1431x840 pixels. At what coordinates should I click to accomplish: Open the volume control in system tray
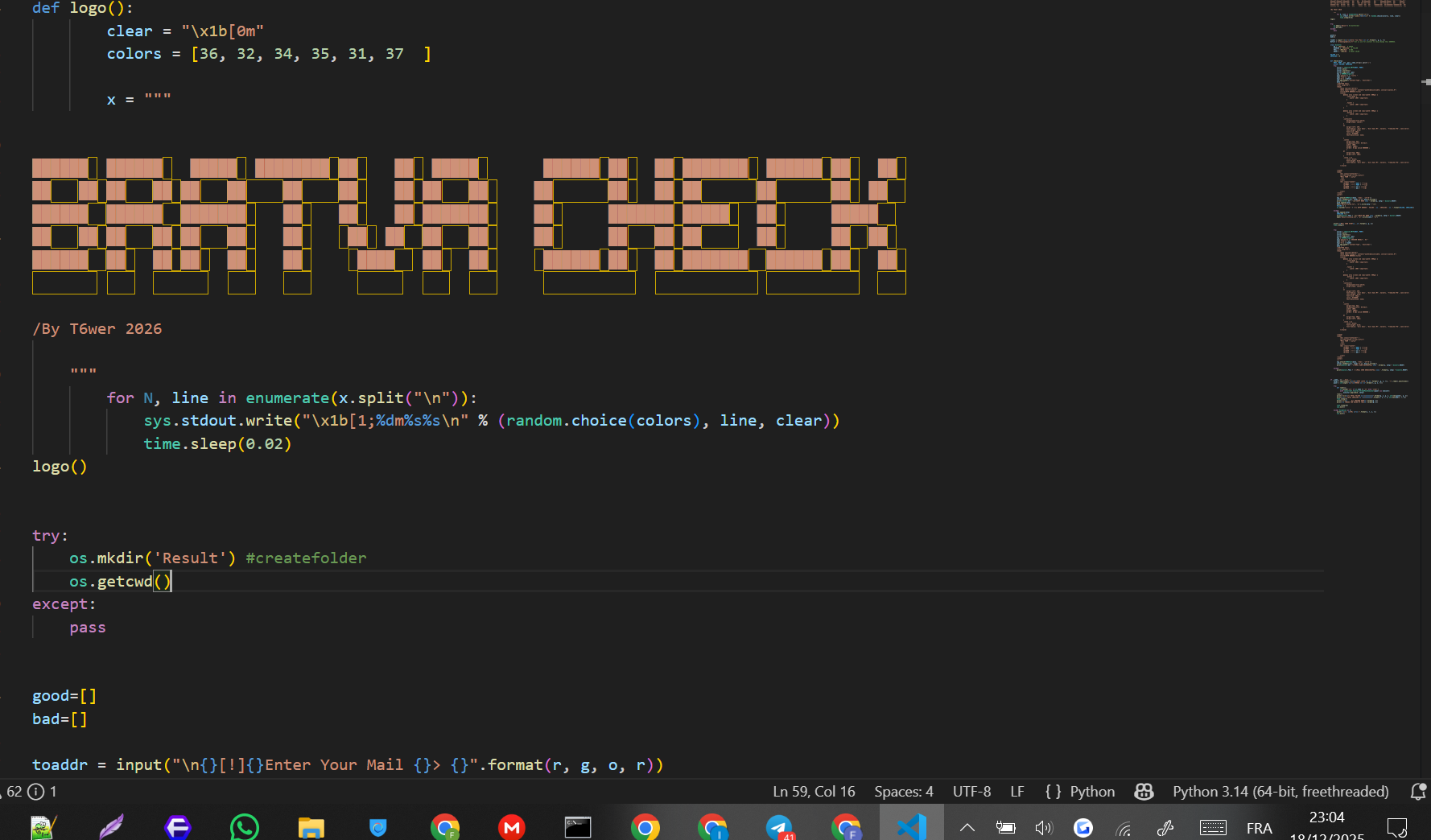tap(1044, 828)
